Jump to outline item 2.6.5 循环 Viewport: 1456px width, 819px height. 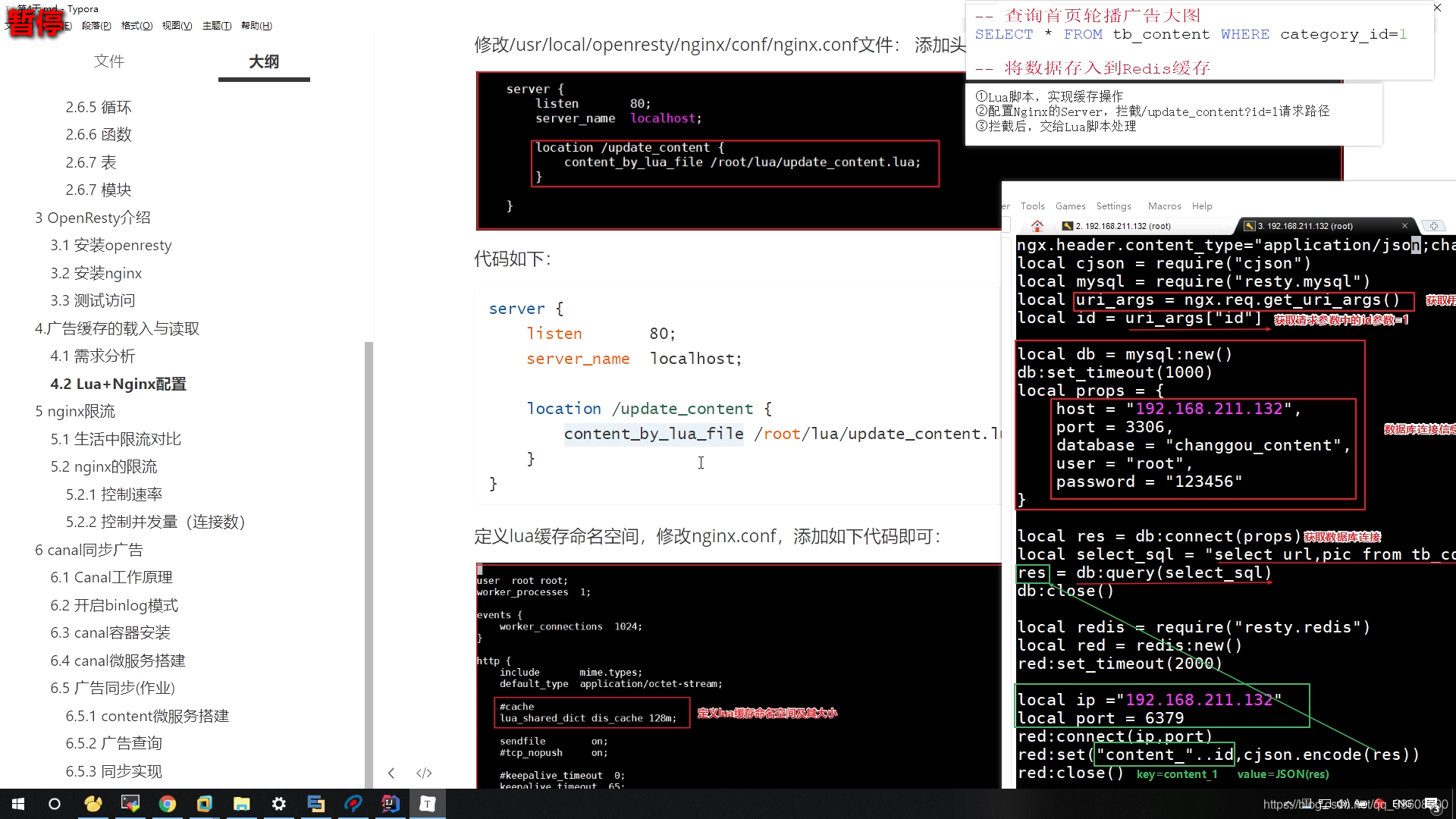pos(99,107)
